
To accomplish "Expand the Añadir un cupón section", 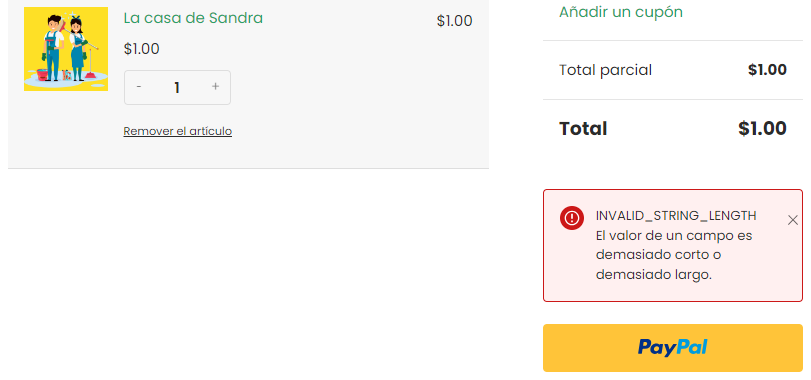I will (x=621, y=12).
